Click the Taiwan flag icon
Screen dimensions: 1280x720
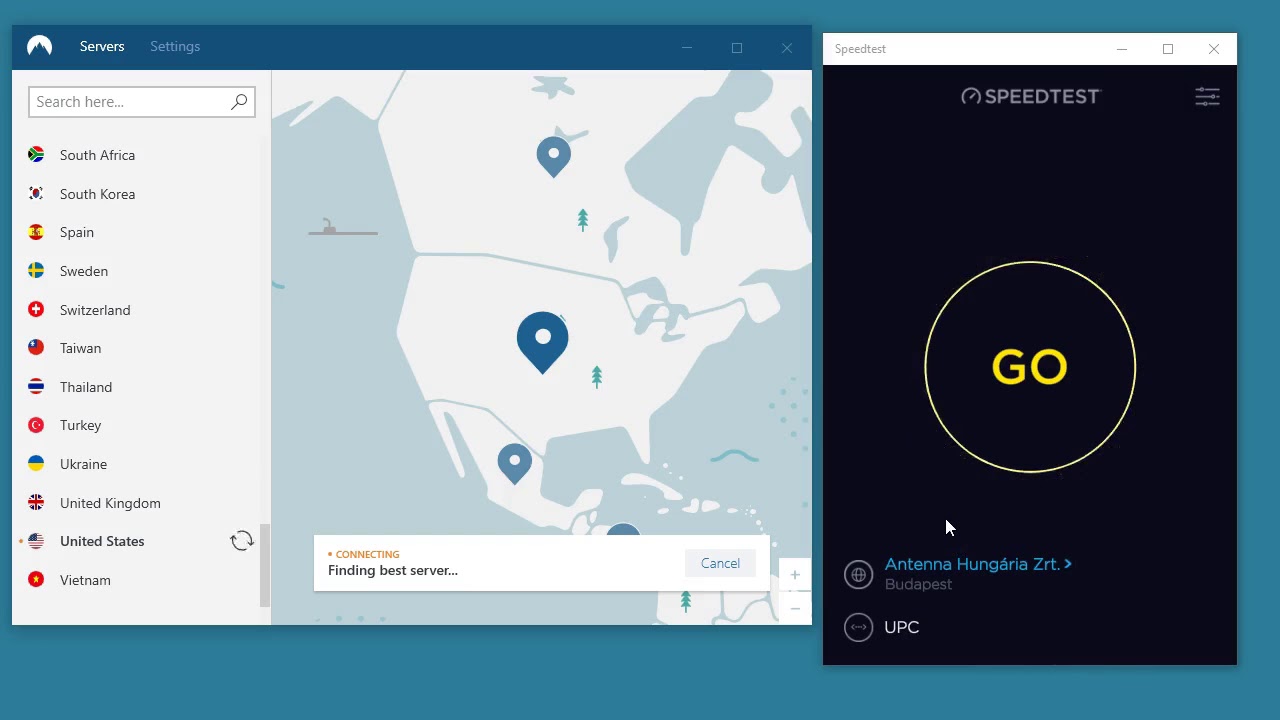click(x=36, y=348)
